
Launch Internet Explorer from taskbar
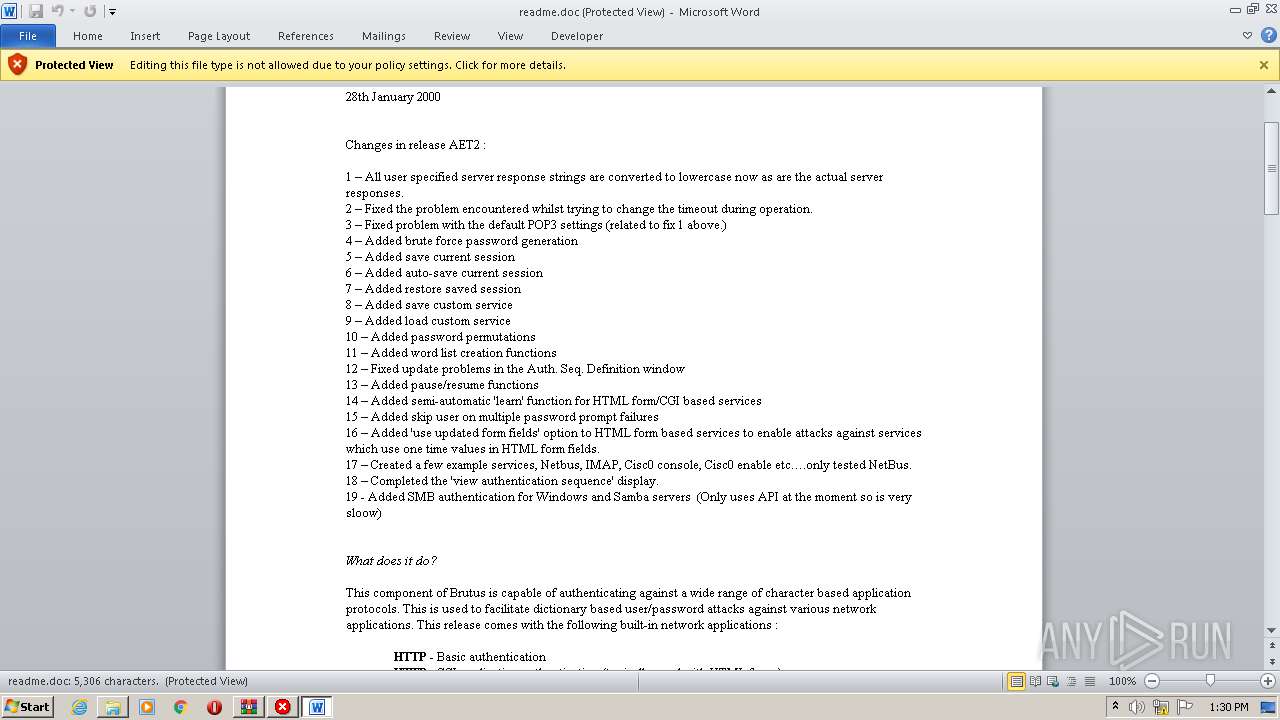click(x=79, y=707)
